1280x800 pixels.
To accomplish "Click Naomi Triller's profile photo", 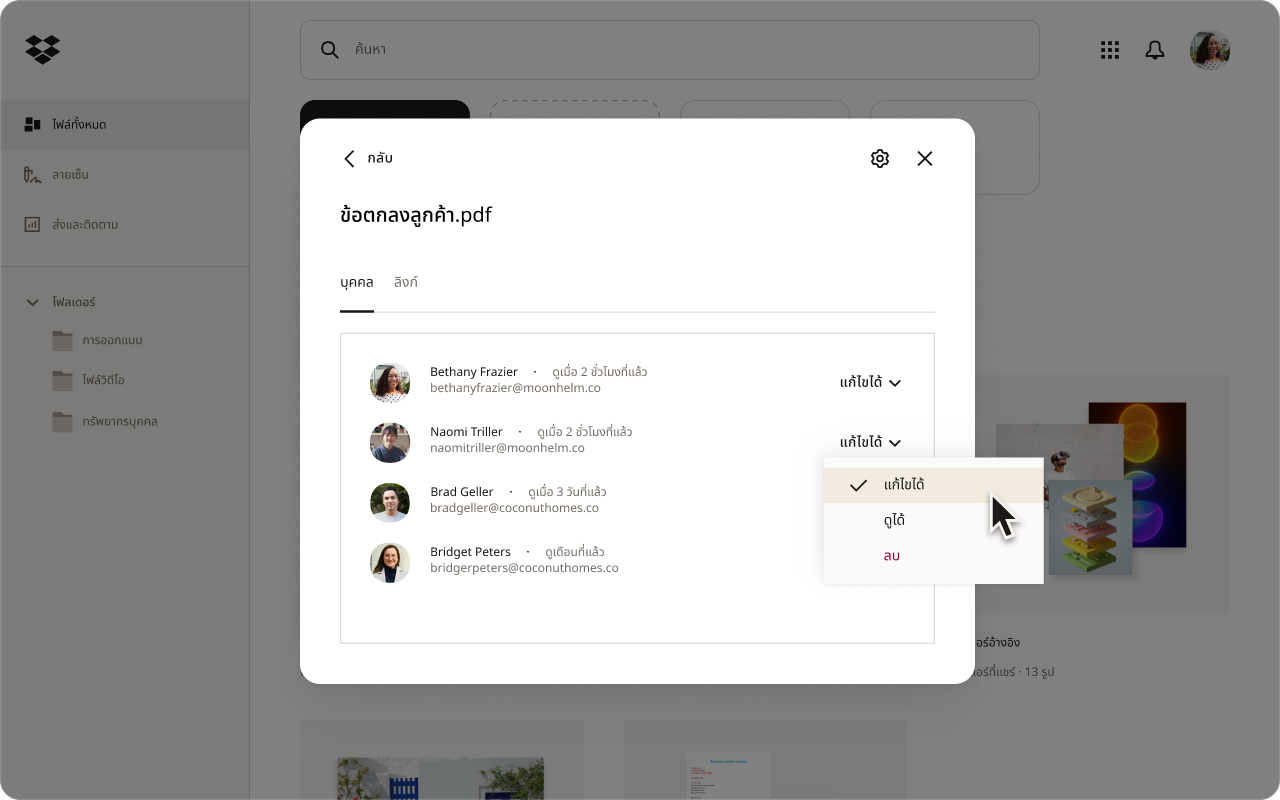I will (x=390, y=442).
